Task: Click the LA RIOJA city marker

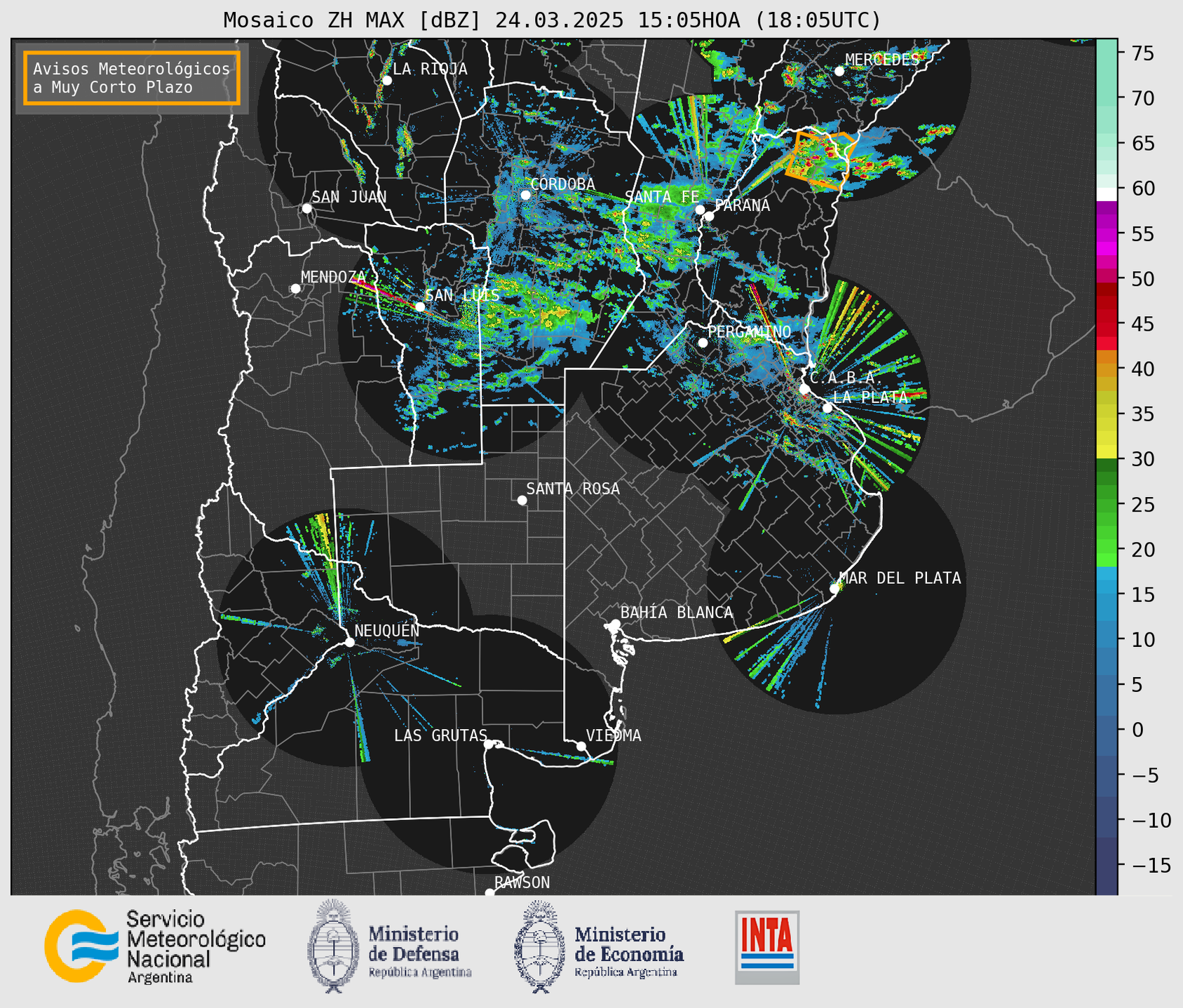Action: (x=386, y=81)
